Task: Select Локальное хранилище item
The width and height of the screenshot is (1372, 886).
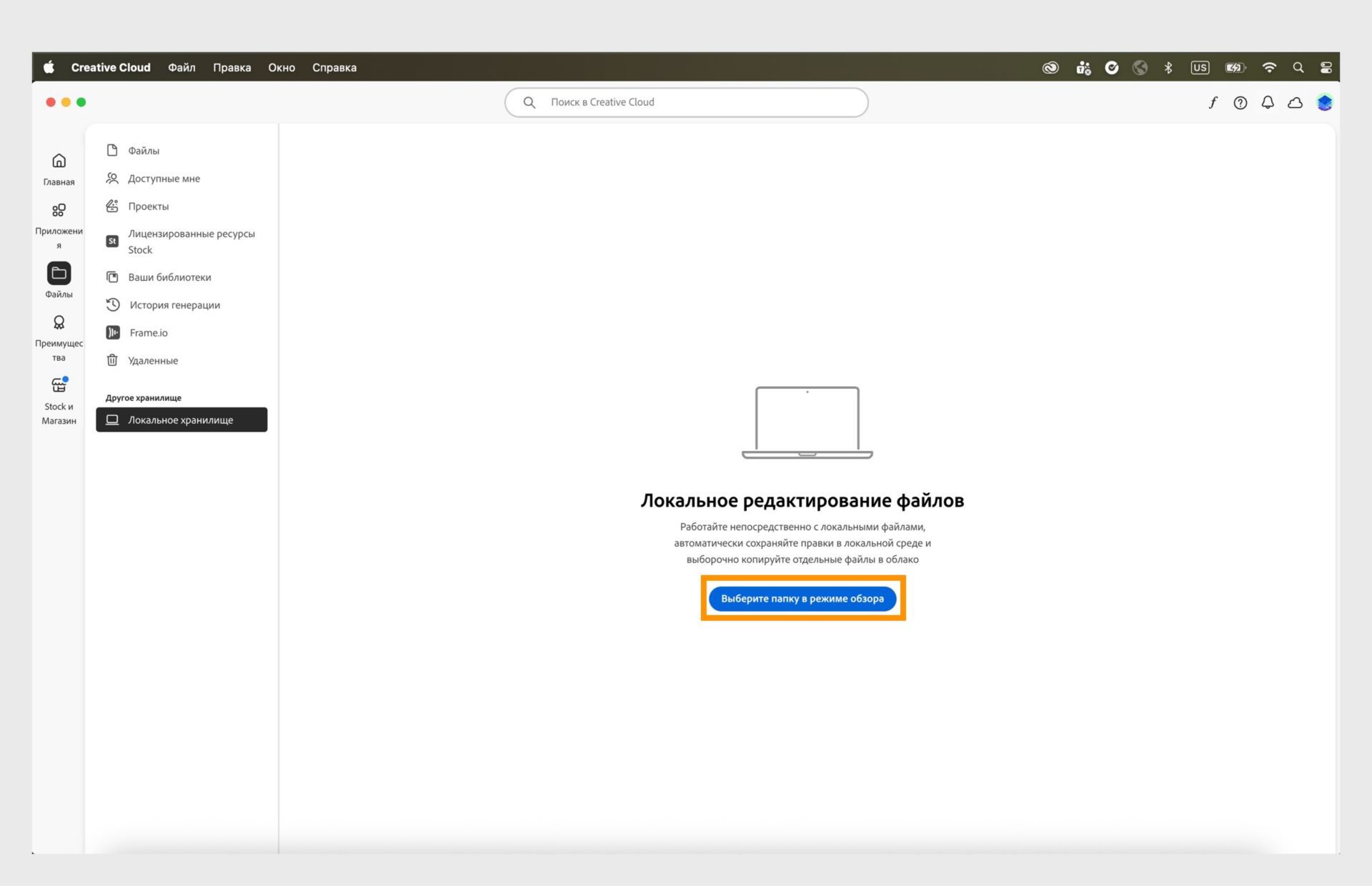Action: pos(182,420)
